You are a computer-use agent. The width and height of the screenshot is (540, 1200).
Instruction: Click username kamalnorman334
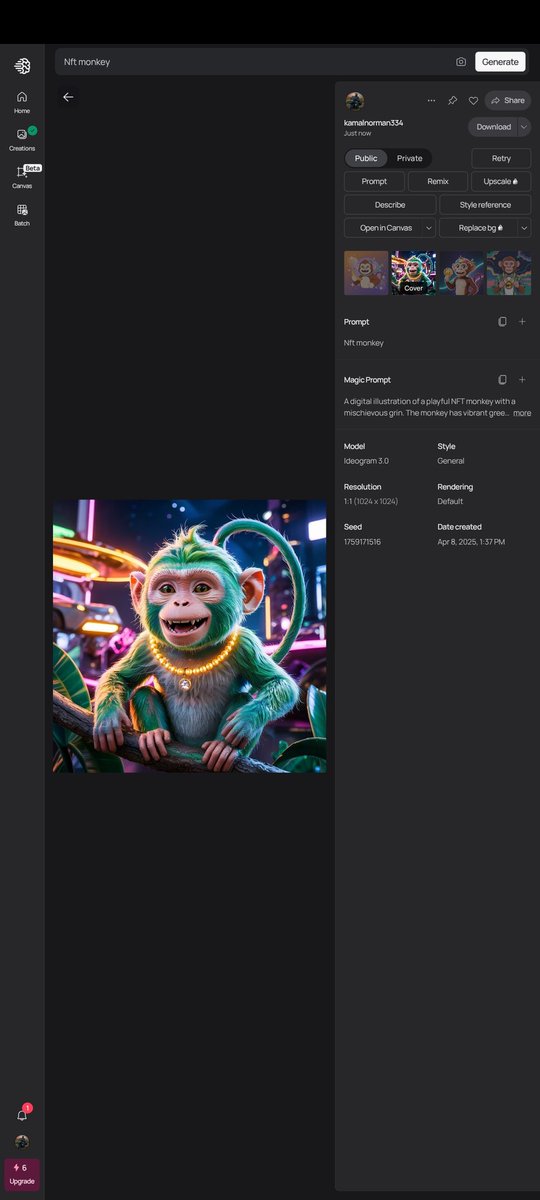(373, 123)
